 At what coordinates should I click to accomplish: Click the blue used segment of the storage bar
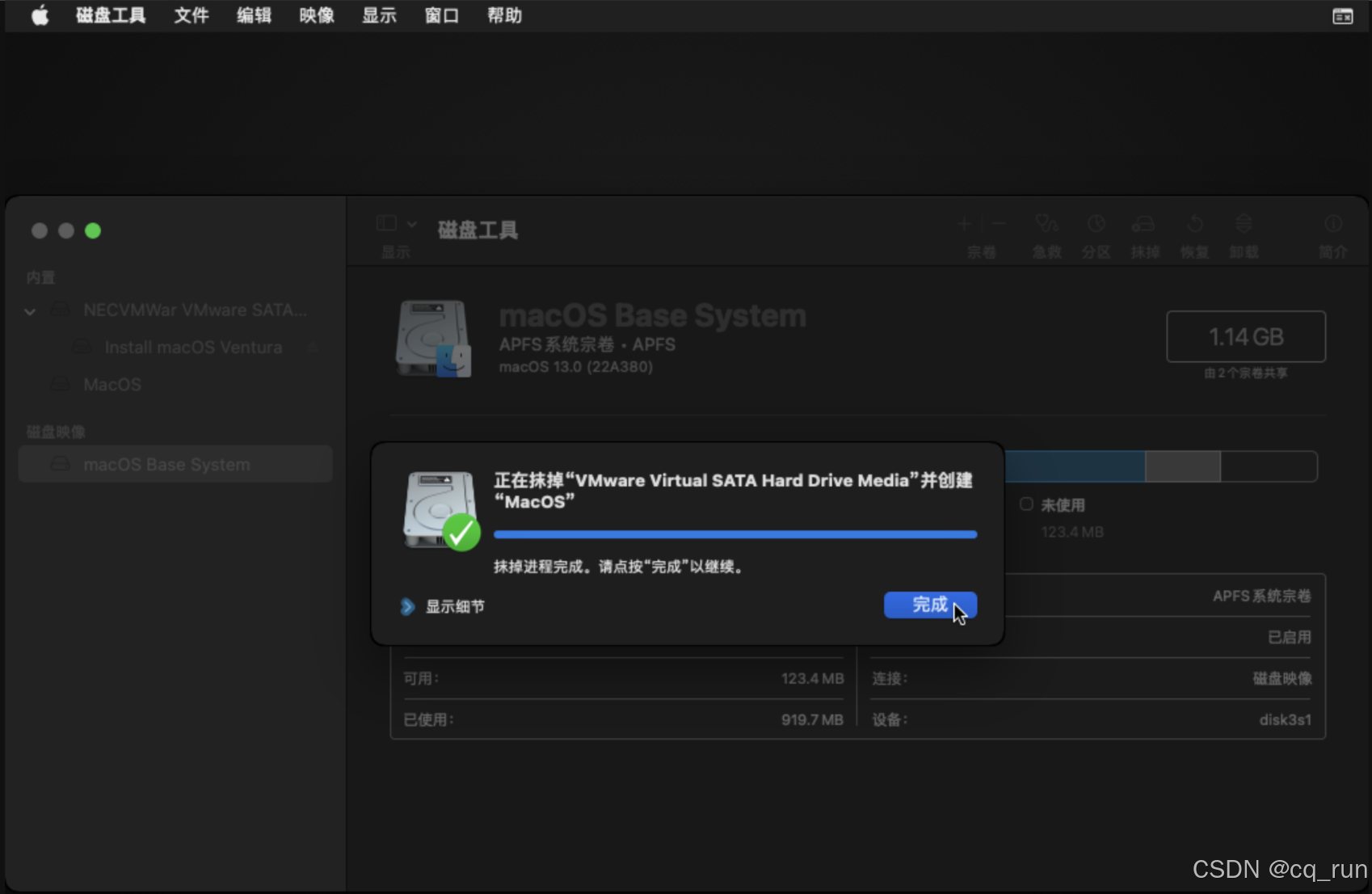pyautogui.click(x=1075, y=466)
